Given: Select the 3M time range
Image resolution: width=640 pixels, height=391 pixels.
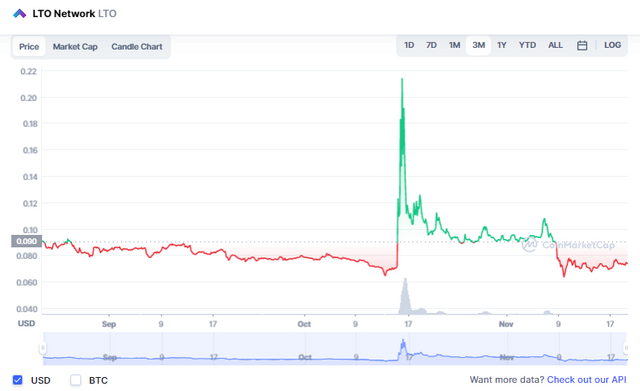Looking at the screenshot, I should tap(478, 45).
